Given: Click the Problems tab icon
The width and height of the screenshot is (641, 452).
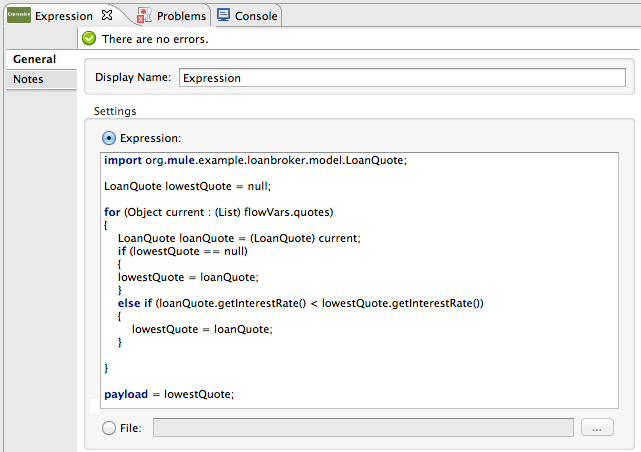Looking at the screenshot, I should (x=144, y=15).
